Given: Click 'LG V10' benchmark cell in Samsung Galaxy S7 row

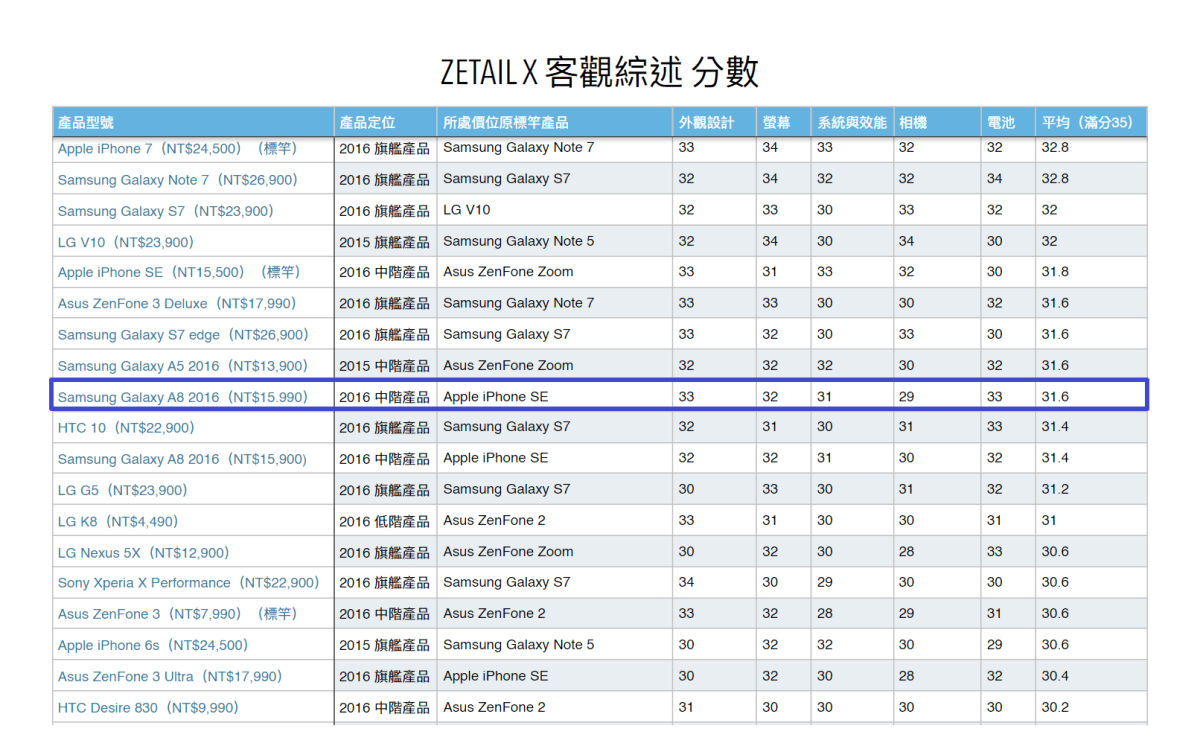Looking at the screenshot, I should [x=467, y=210].
